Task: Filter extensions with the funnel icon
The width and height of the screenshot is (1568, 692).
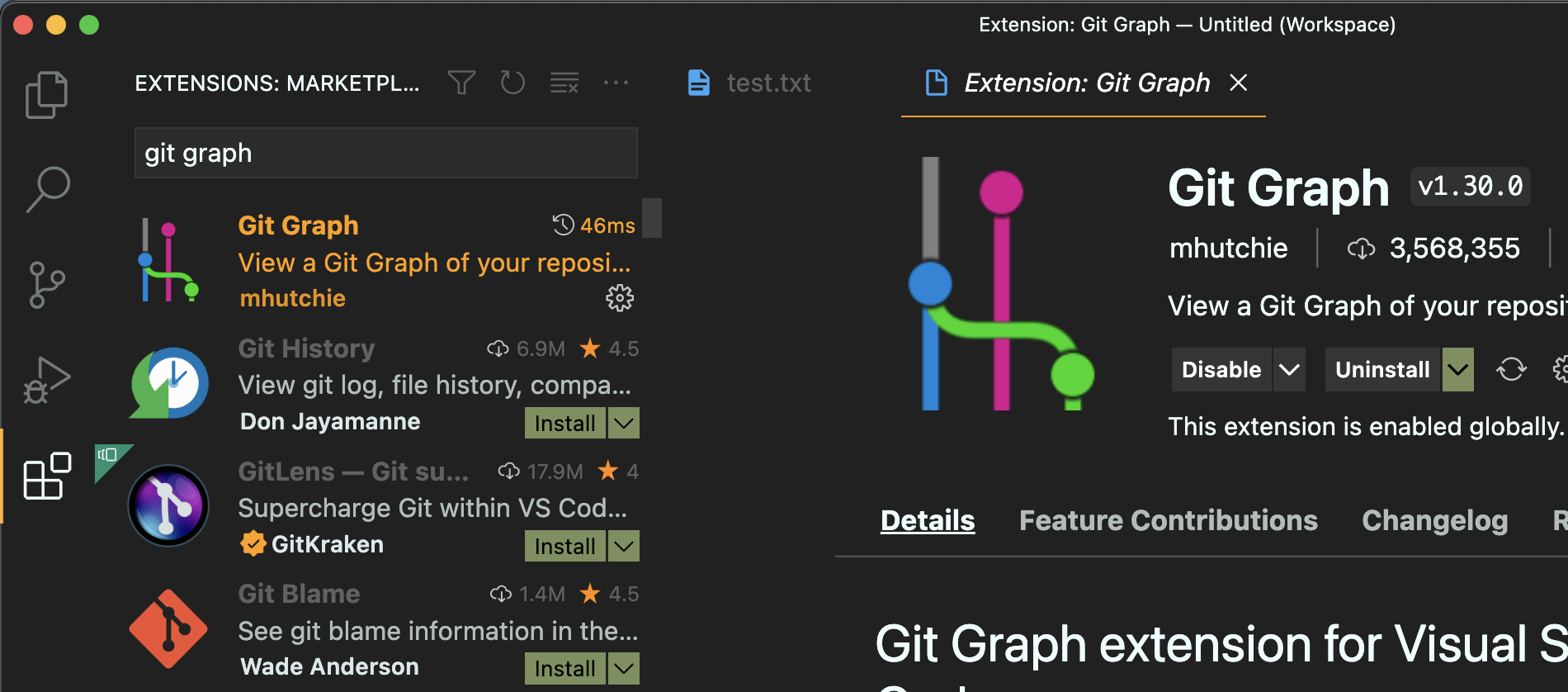Action: 461,83
